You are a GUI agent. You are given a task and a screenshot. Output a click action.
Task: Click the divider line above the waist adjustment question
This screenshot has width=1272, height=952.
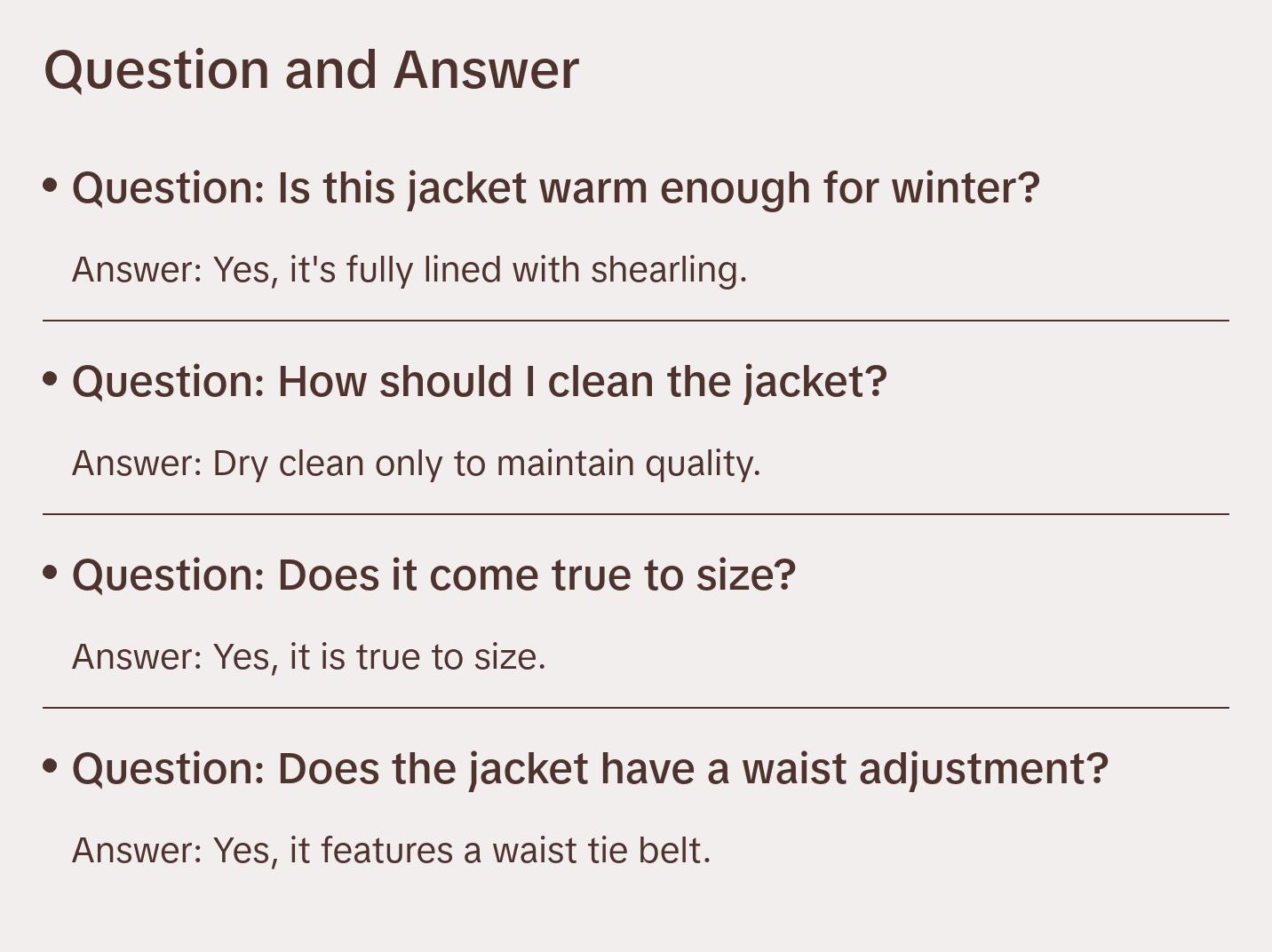click(636, 708)
